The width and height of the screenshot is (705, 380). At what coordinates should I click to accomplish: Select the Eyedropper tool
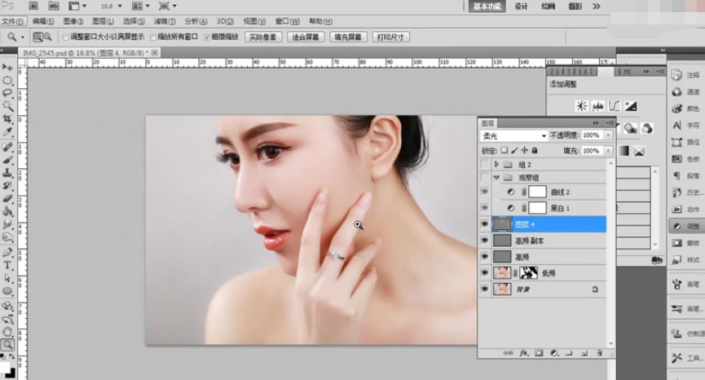tap(8, 132)
